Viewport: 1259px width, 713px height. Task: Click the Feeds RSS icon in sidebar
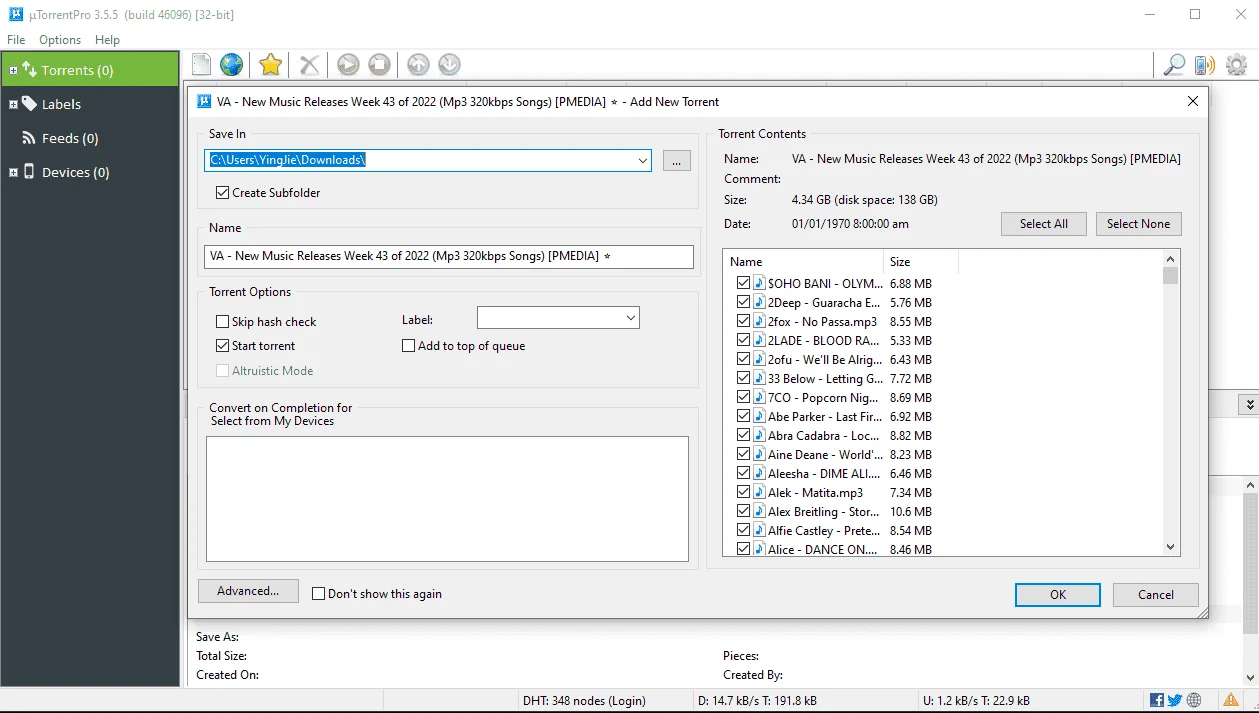(29, 138)
